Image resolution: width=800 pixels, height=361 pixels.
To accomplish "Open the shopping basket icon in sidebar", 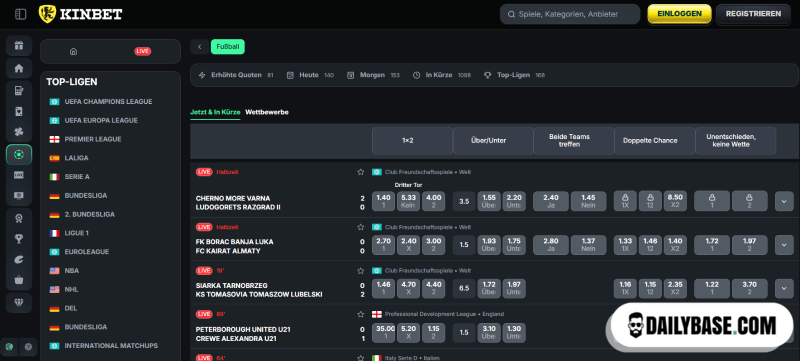I will click(19, 279).
